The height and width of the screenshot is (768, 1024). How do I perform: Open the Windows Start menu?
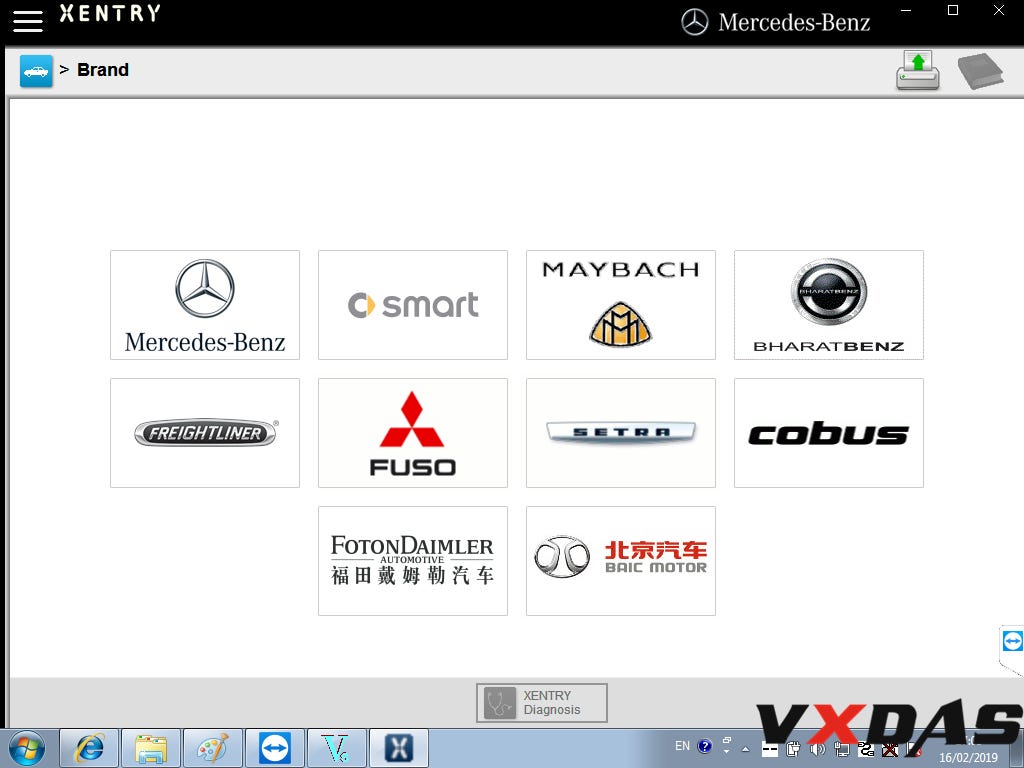27,748
